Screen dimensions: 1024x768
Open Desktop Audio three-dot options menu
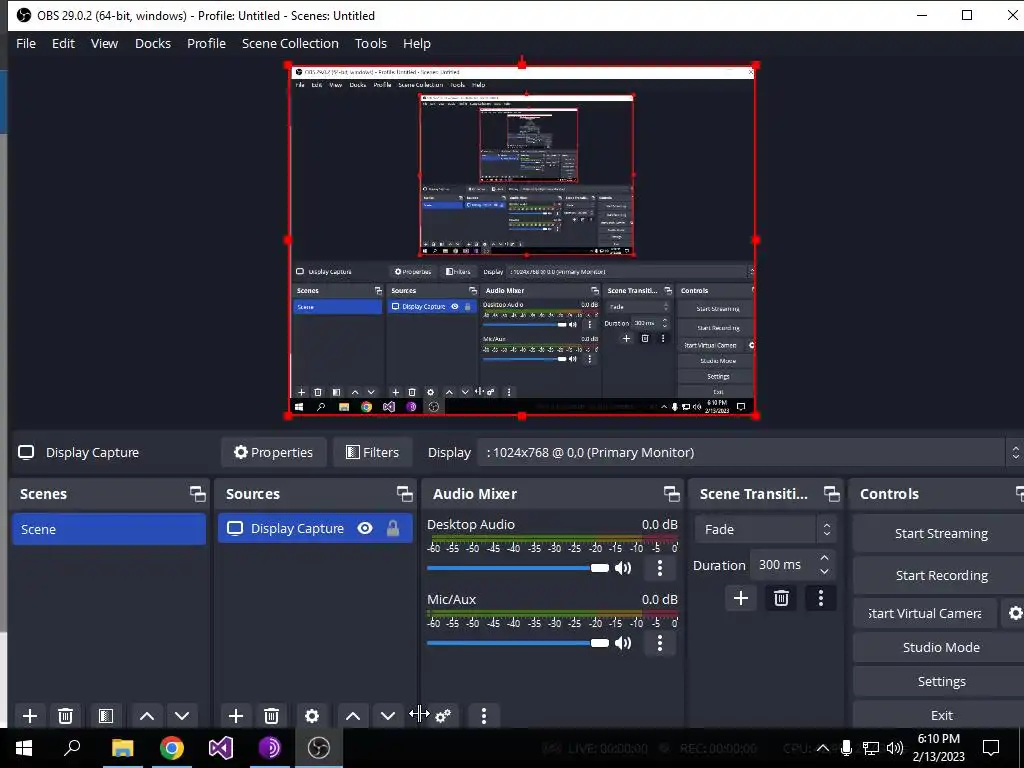[660, 568]
